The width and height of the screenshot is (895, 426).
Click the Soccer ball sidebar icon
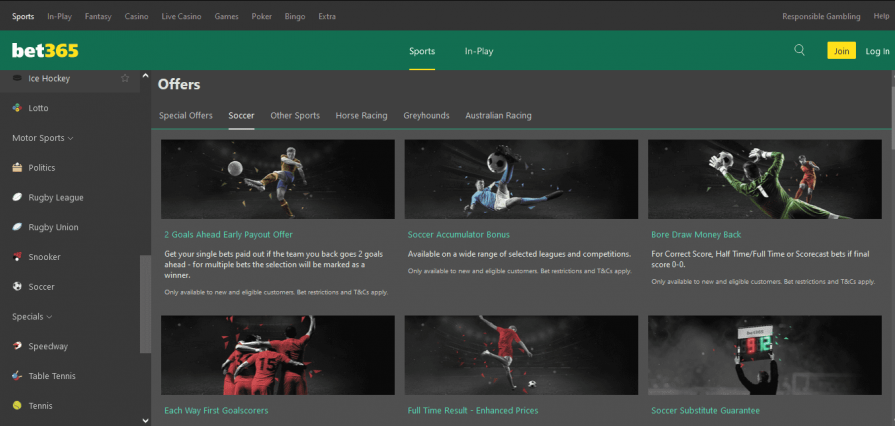click(17, 287)
